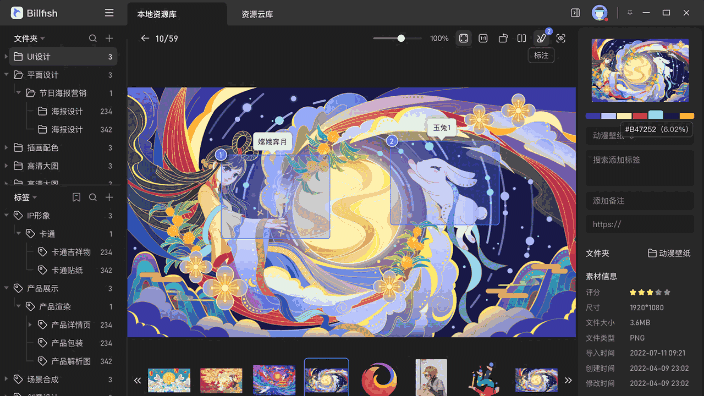Toggle the right sidebar panel icon
Image resolution: width=704 pixels, height=396 pixels.
point(575,13)
